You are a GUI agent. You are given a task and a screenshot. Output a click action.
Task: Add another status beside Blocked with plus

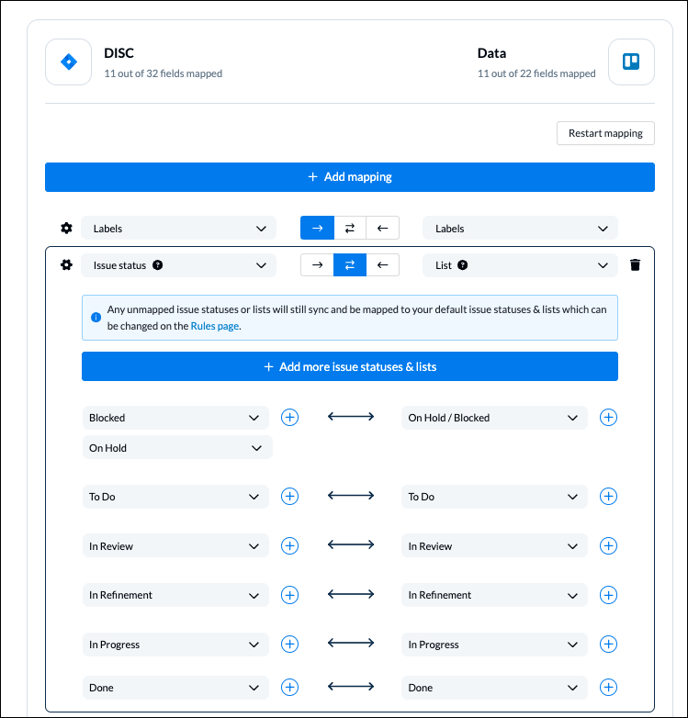click(x=289, y=417)
